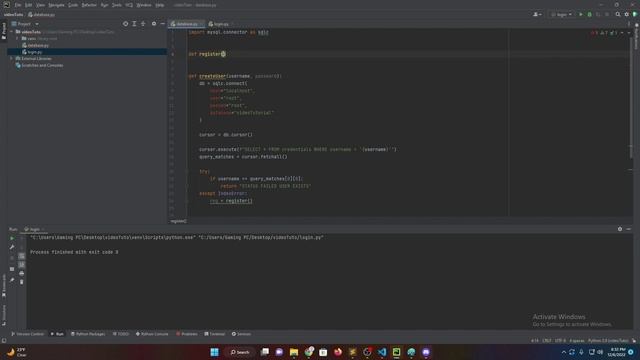640x360 pixels.
Task: Switch to the login.py editor tab
Action: coord(220,24)
